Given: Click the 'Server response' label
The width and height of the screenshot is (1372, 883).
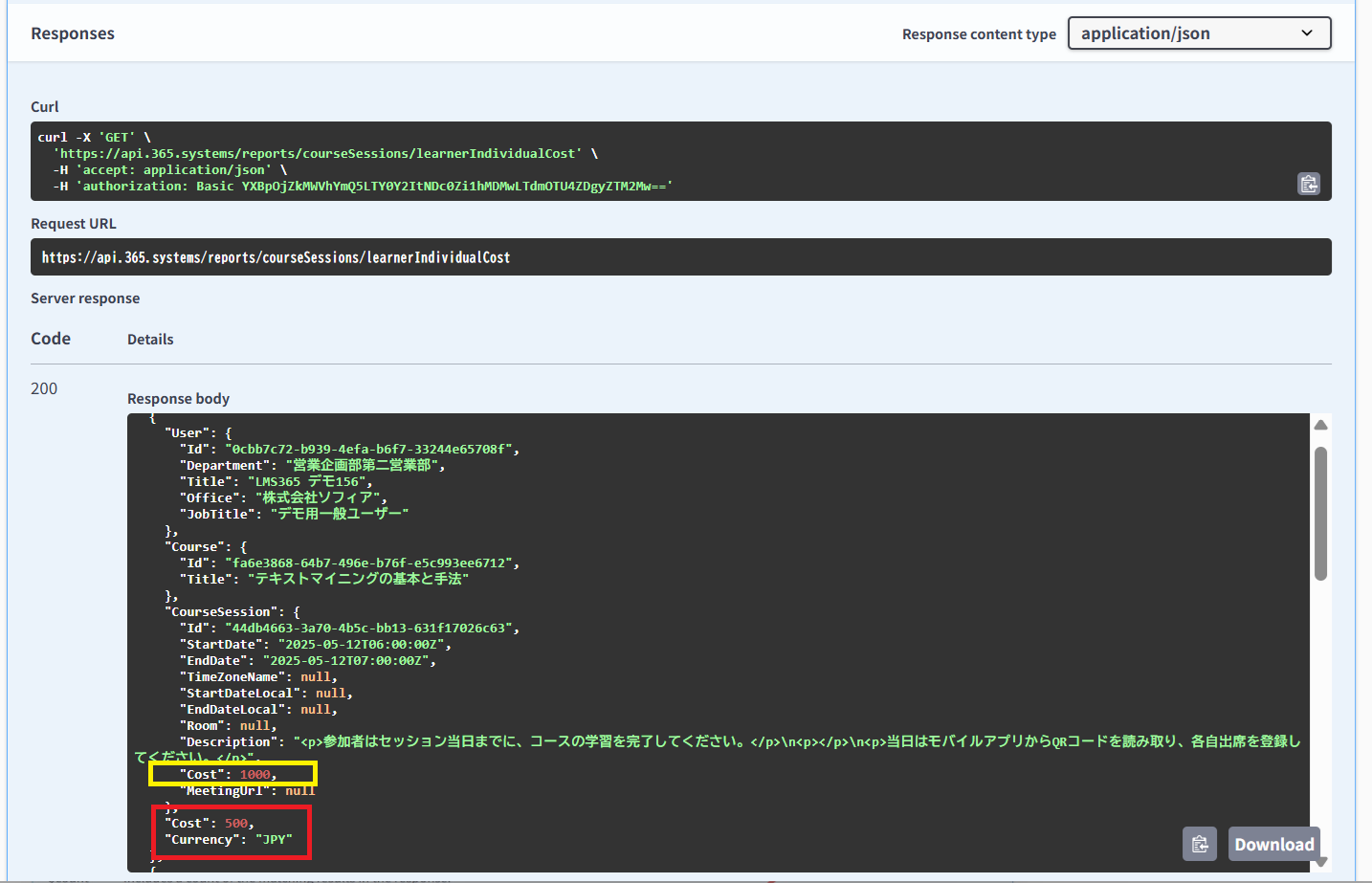Looking at the screenshot, I should [x=85, y=298].
